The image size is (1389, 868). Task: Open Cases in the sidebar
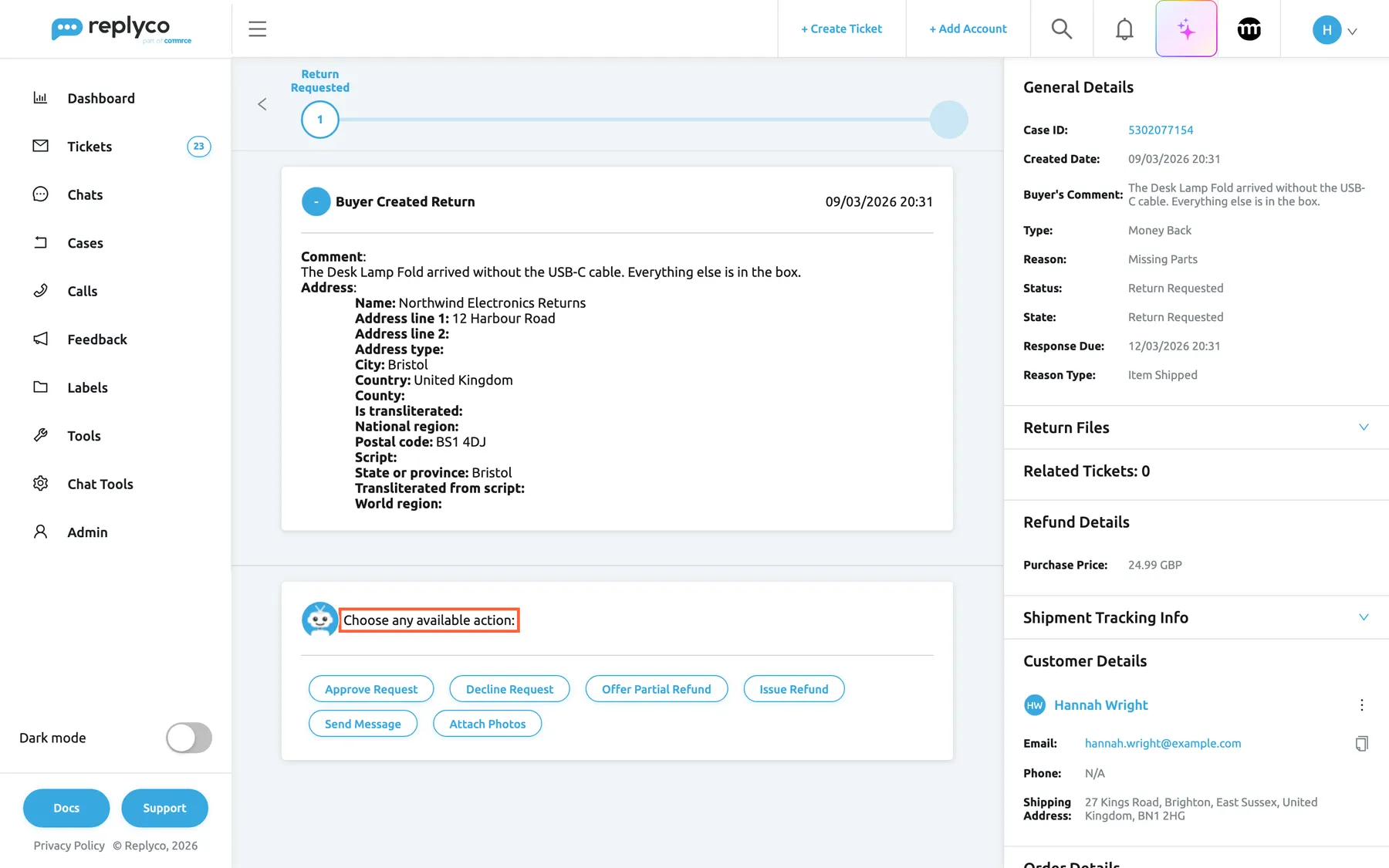85,243
